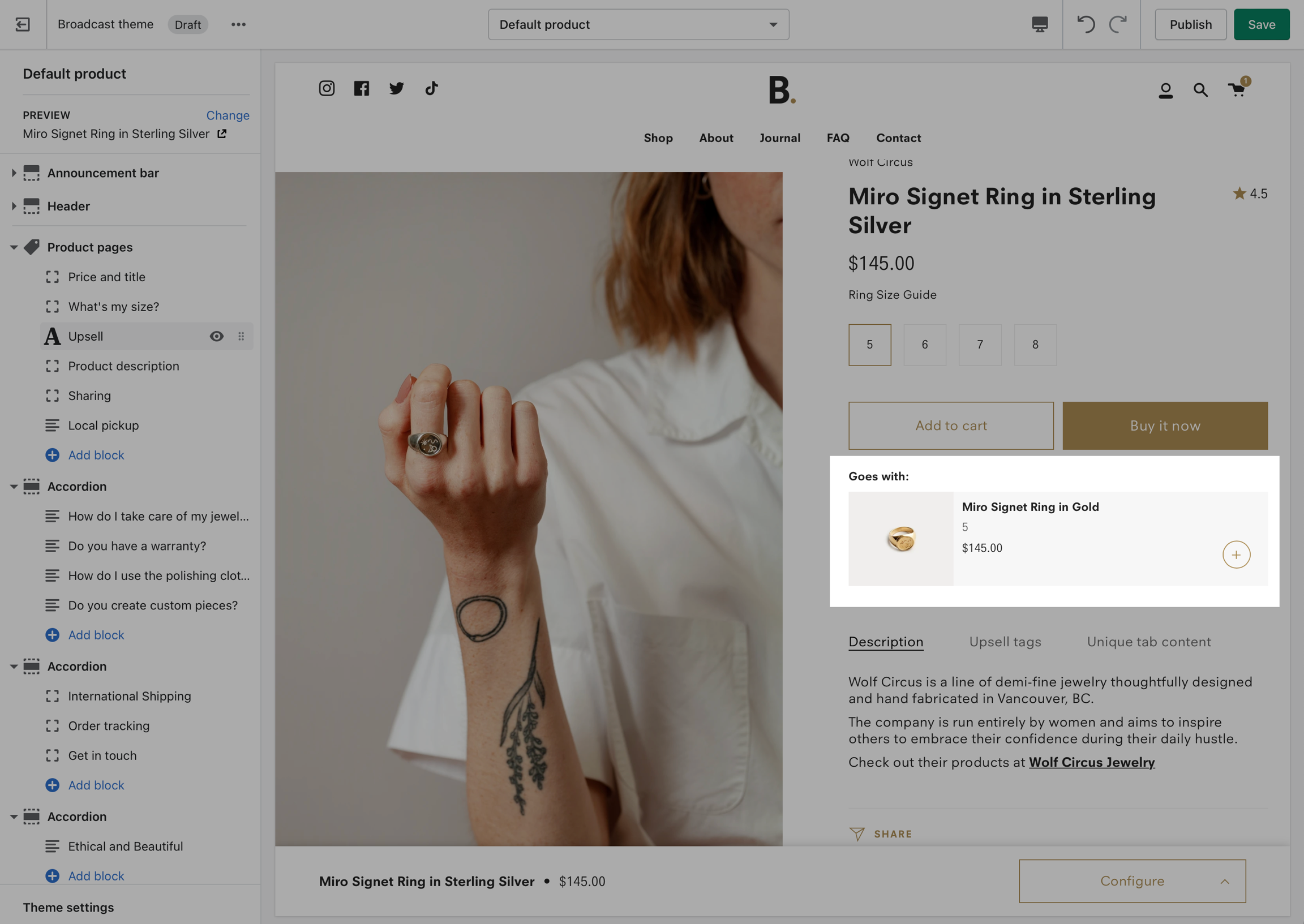Open Instagram social icon in preview
1304x924 pixels.
[x=327, y=88]
